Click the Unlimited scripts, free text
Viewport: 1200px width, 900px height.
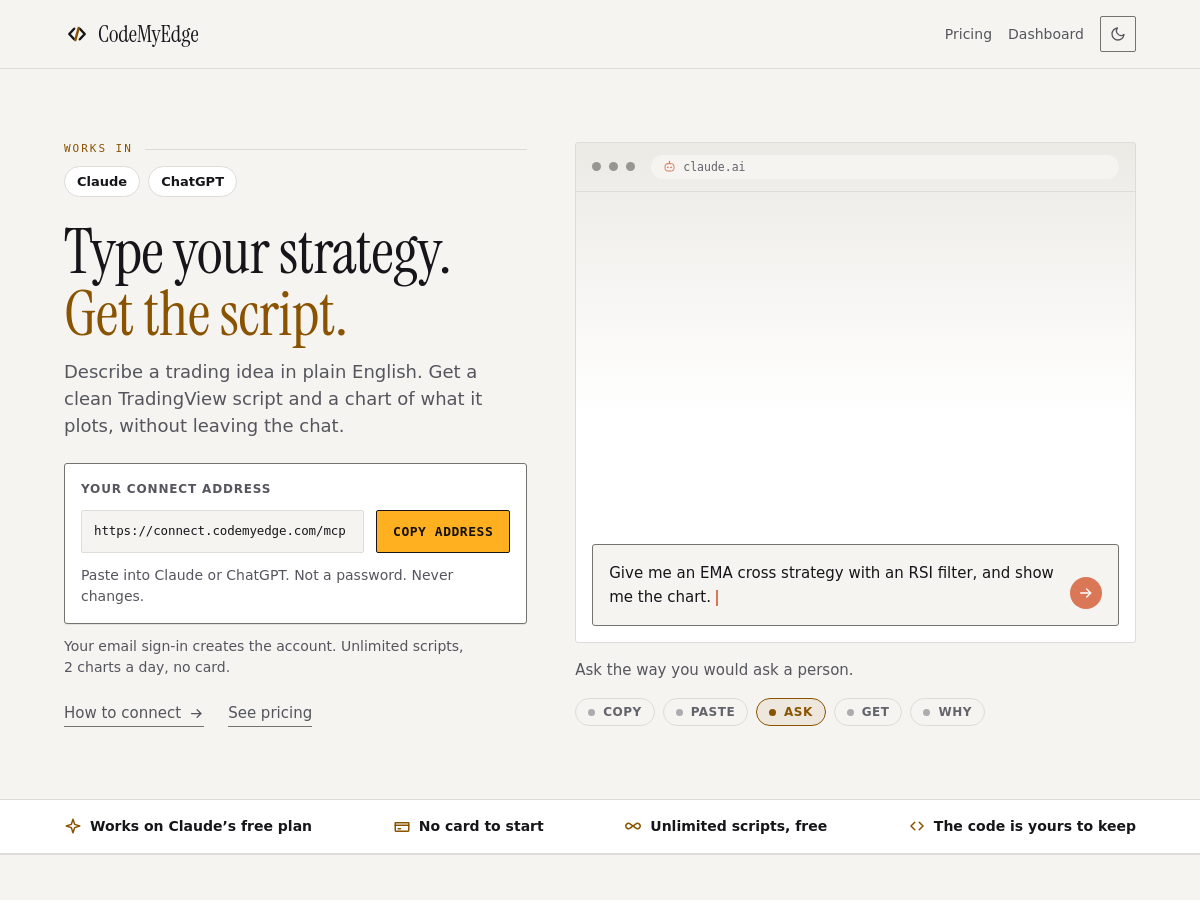[x=739, y=826]
